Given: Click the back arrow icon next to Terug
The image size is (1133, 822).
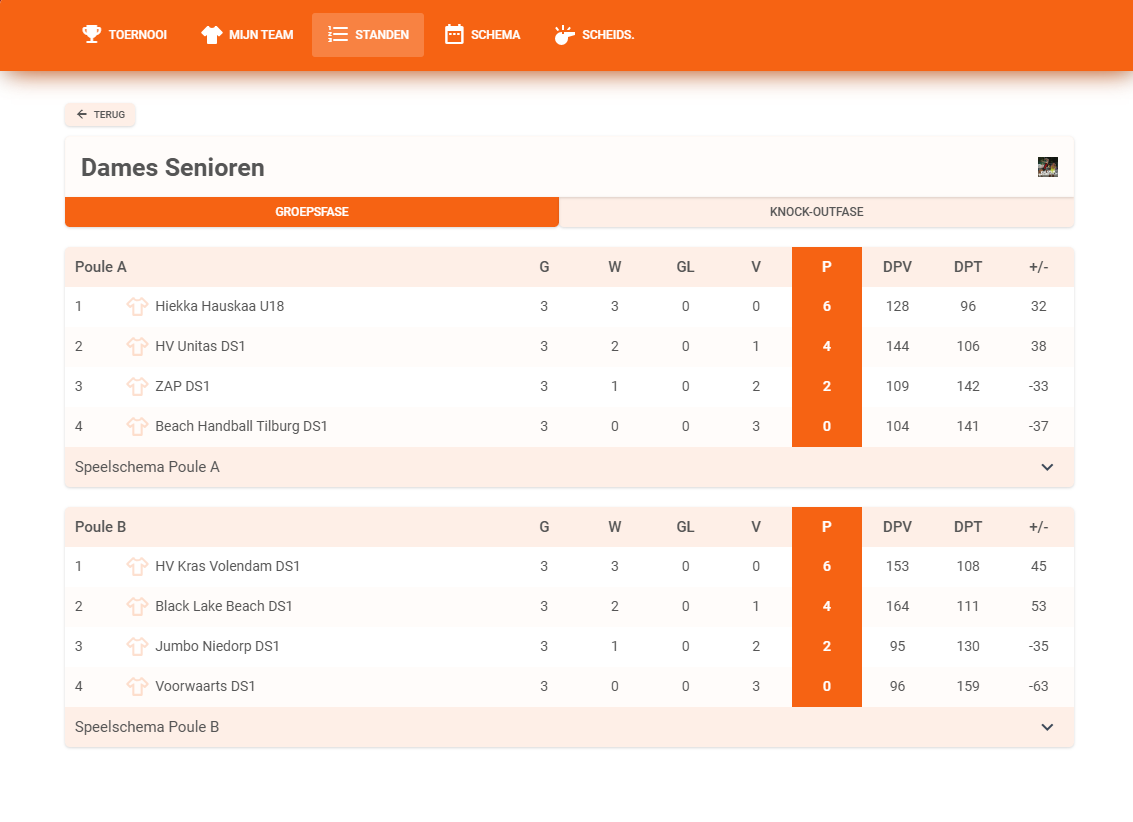Looking at the screenshot, I should point(82,114).
